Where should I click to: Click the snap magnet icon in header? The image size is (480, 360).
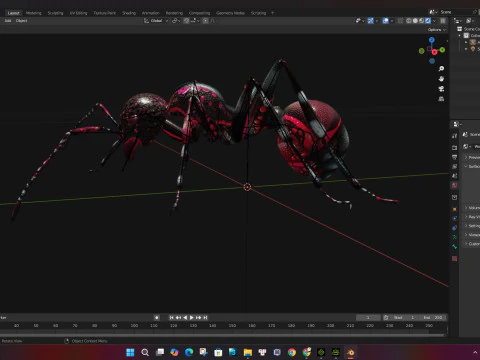coord(186,21)
